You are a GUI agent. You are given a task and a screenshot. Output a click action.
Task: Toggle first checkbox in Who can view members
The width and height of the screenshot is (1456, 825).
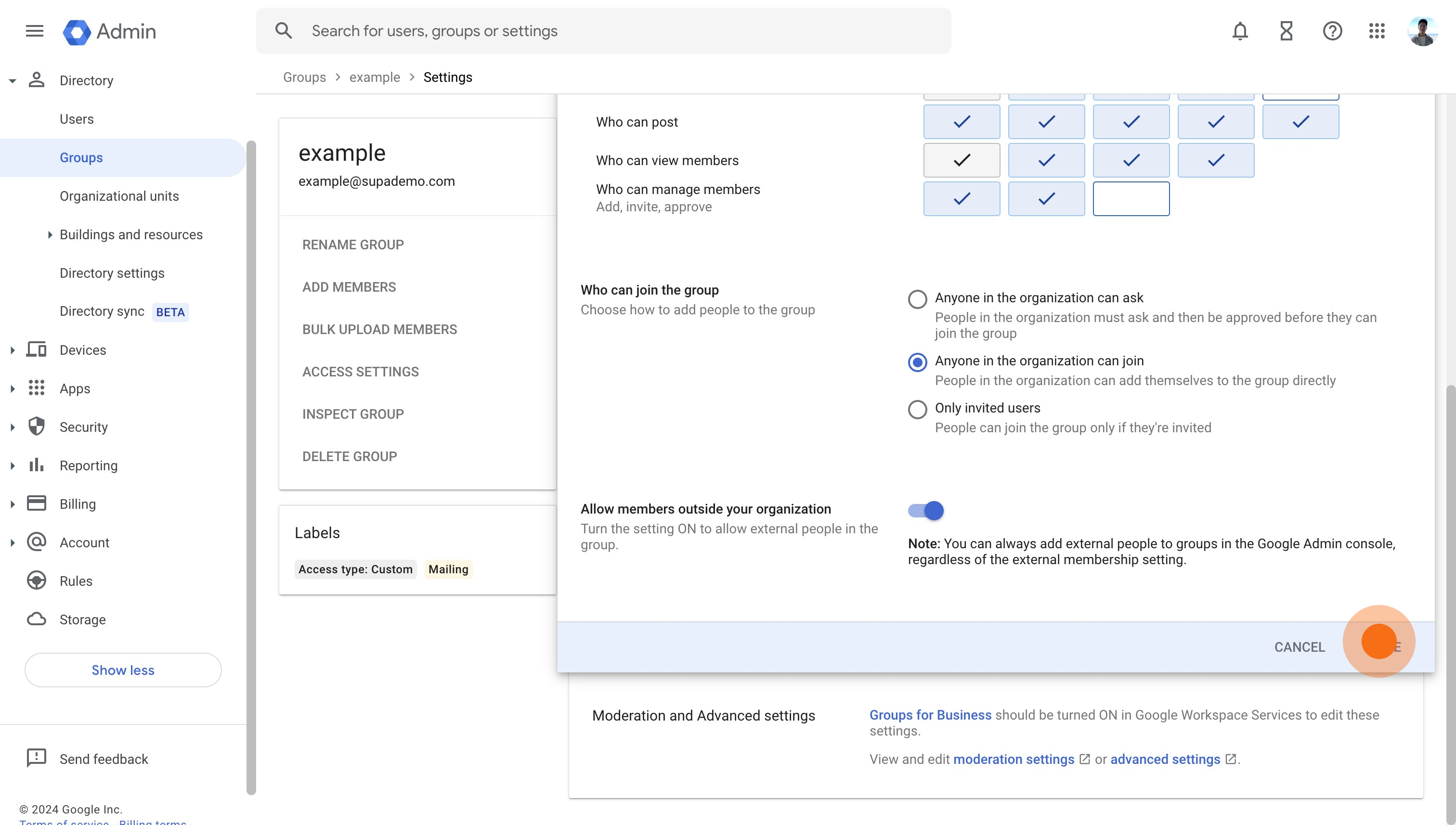[962, 160]
